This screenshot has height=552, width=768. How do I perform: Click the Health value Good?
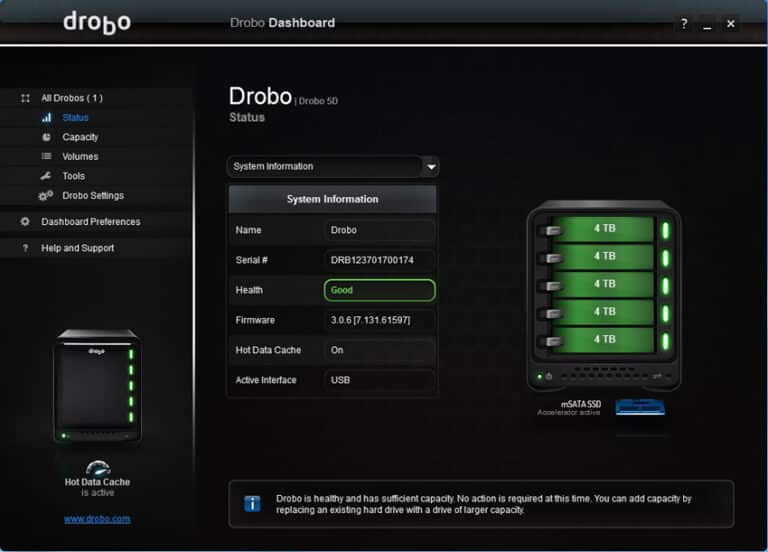pyautogui.click(x=379, y=290)
